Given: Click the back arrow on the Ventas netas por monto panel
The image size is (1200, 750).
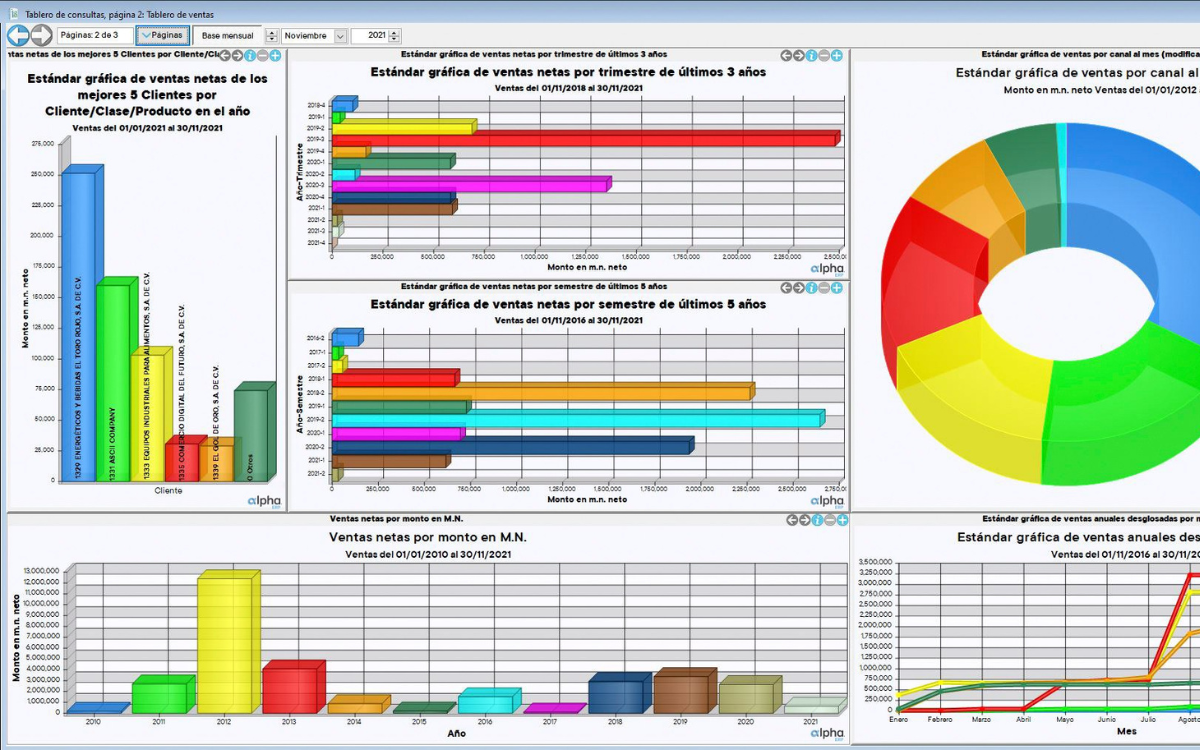Looking at the screenshot, I should (x=793, y=521).
